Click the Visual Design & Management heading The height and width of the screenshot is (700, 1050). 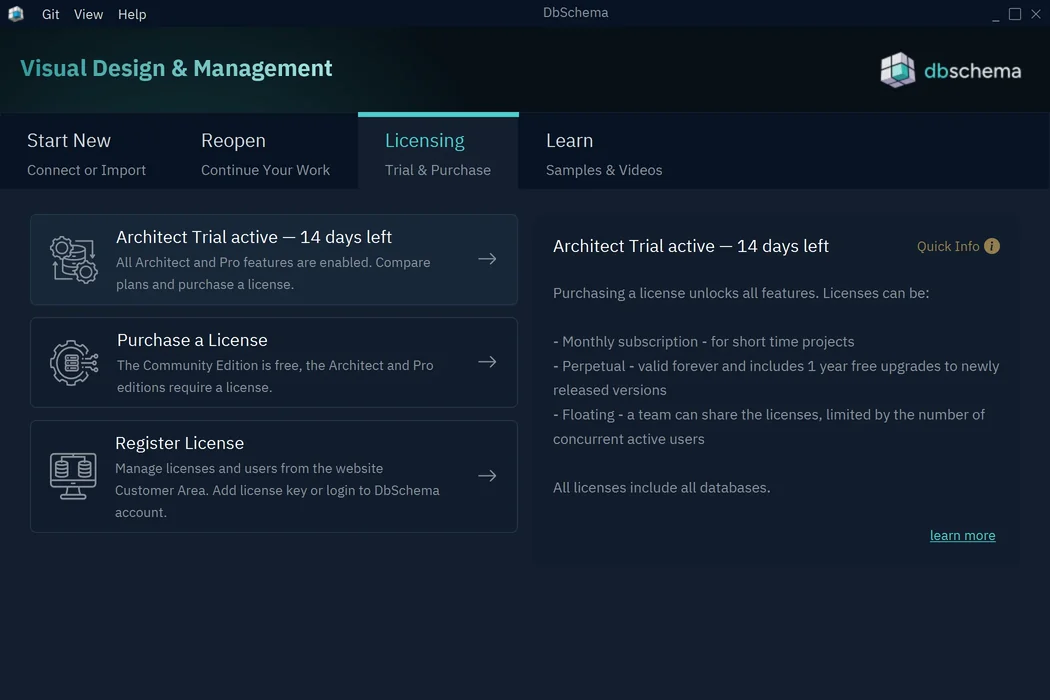coord(176,68)
